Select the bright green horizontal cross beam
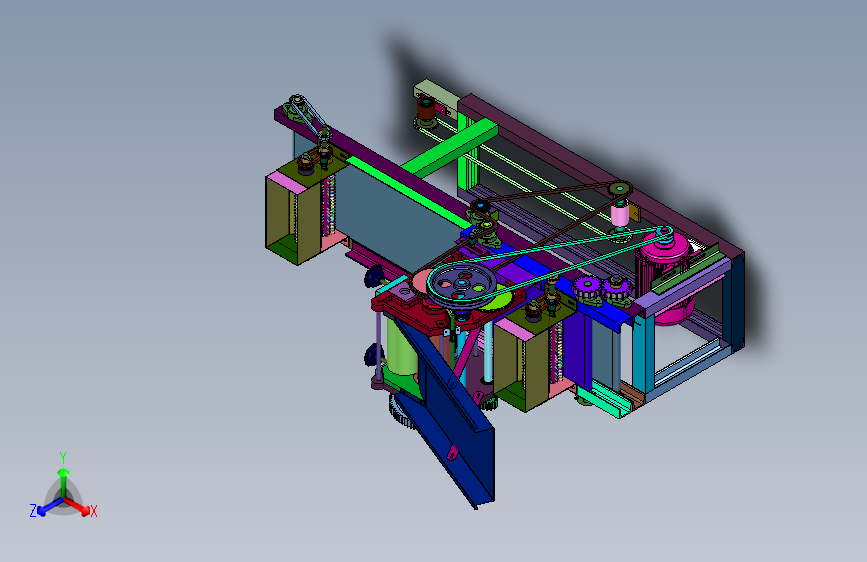Image resolution: width=867 pixels, height=562 pixels. 449,149
